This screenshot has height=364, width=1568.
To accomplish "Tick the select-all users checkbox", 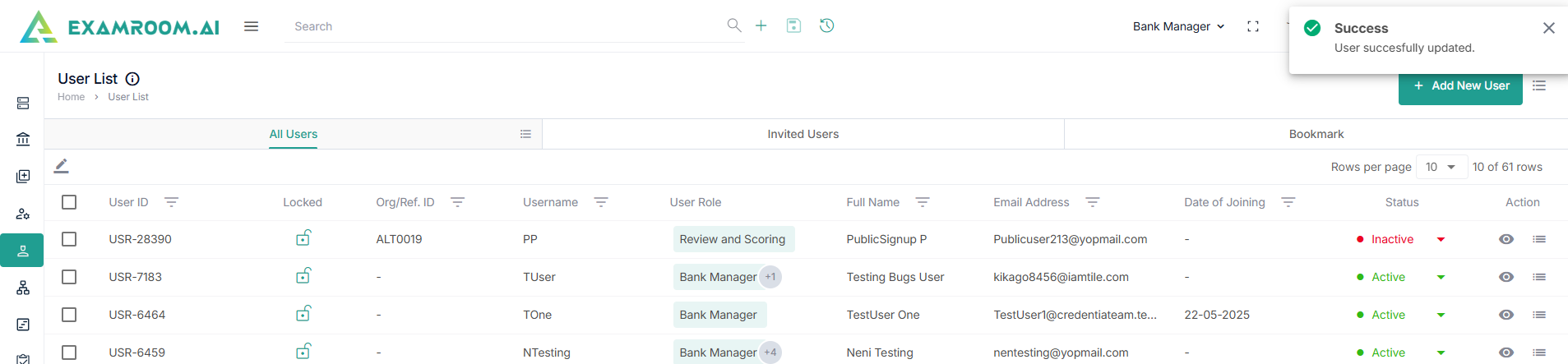I will point(69,202).
